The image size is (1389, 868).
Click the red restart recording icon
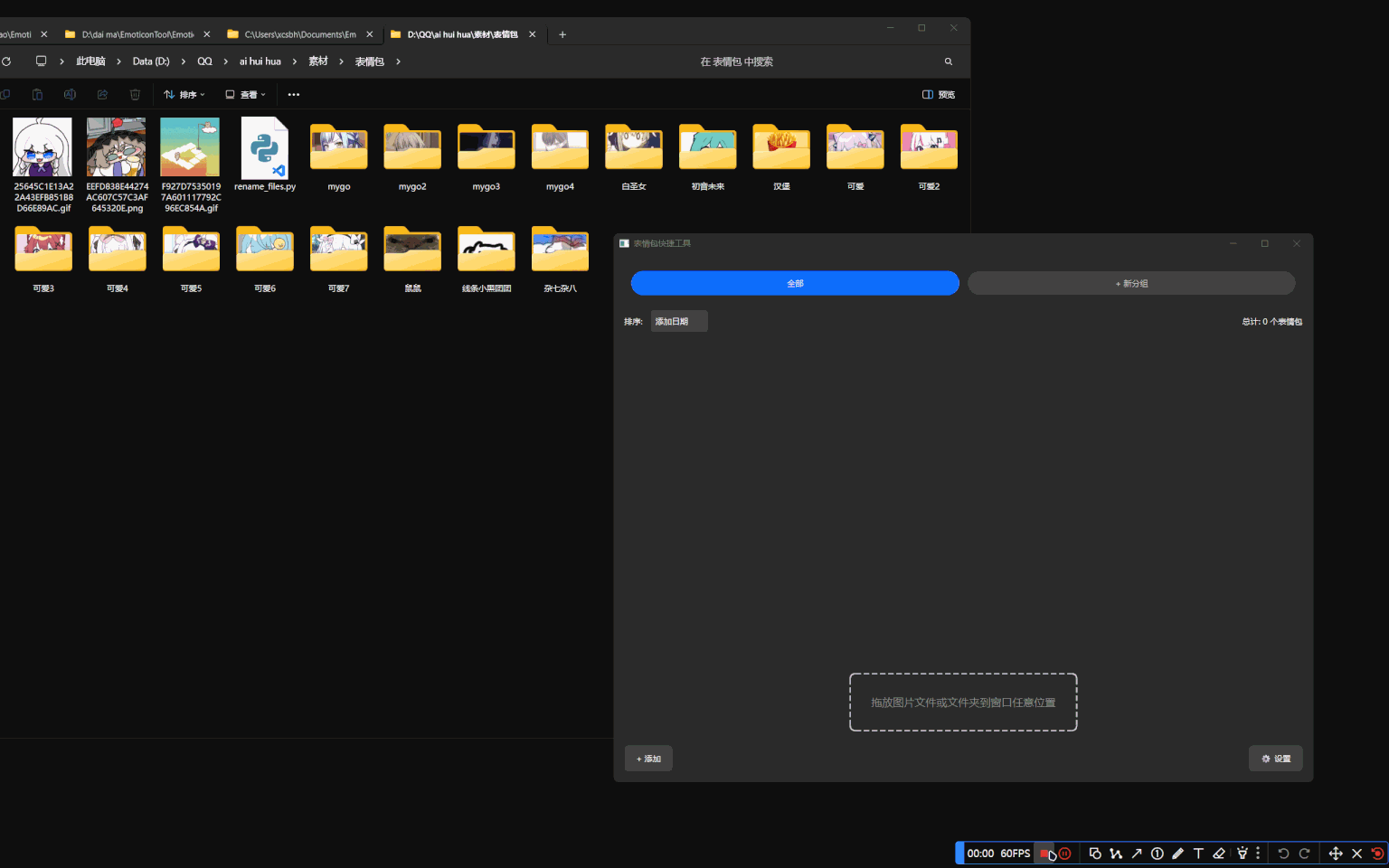(1377, 854)
